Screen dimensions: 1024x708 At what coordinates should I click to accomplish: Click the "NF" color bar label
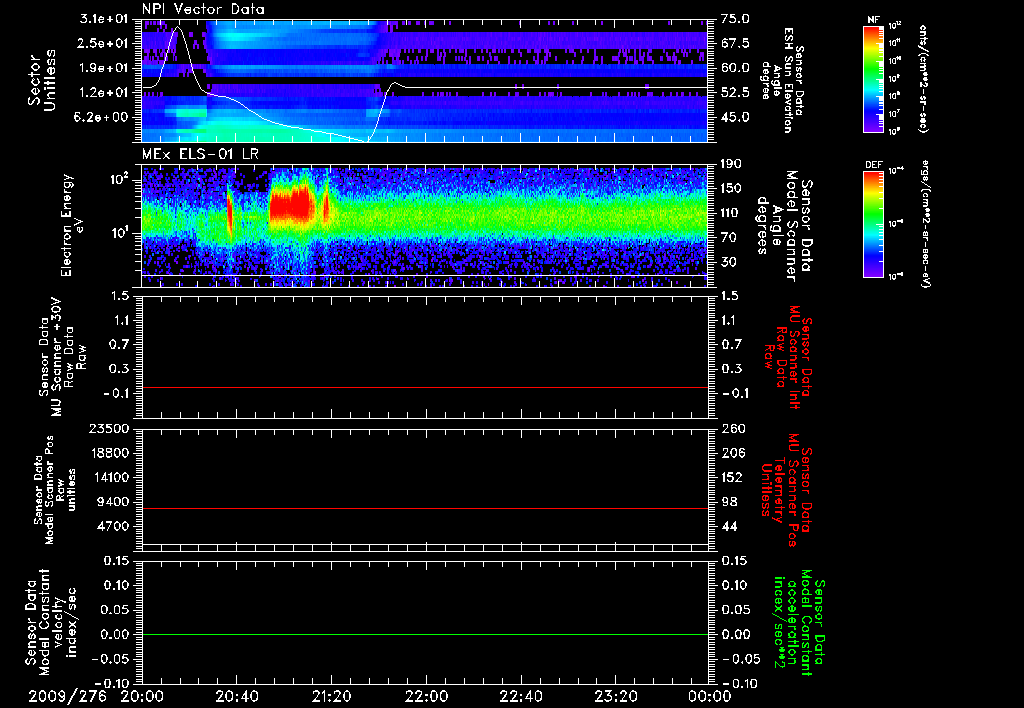pos(873,20)
